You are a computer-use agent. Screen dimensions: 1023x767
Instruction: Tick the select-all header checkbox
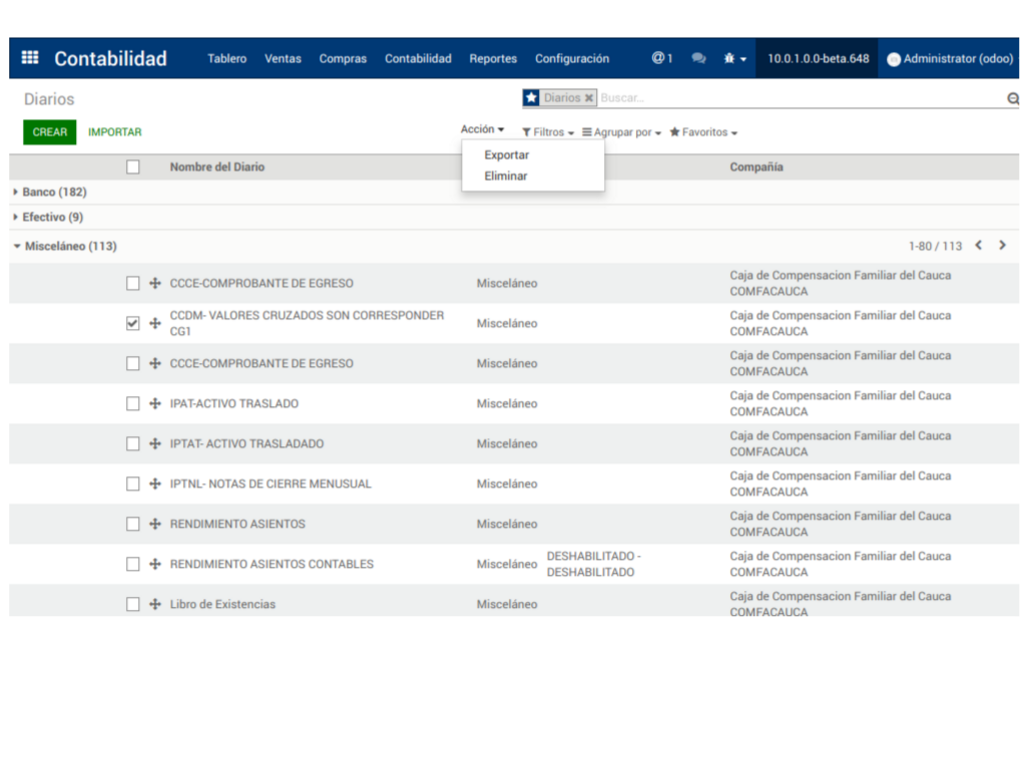133,167
